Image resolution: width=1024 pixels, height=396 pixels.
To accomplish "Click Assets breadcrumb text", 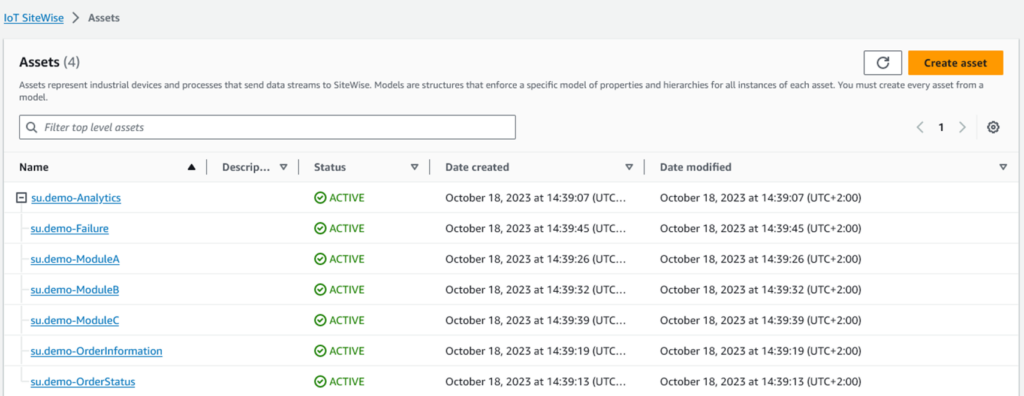I will (104, 18).
